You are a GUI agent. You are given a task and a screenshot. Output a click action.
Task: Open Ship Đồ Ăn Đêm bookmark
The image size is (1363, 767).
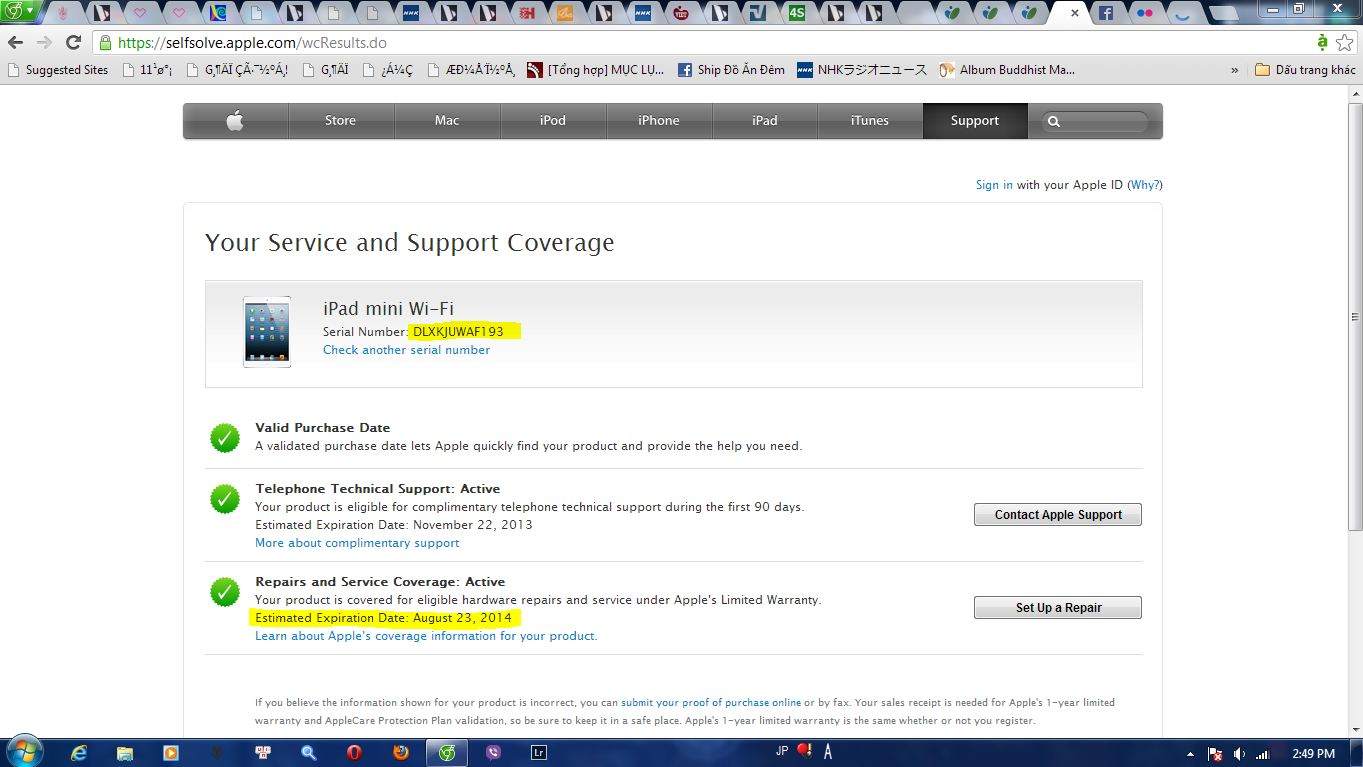click(731, 70)
